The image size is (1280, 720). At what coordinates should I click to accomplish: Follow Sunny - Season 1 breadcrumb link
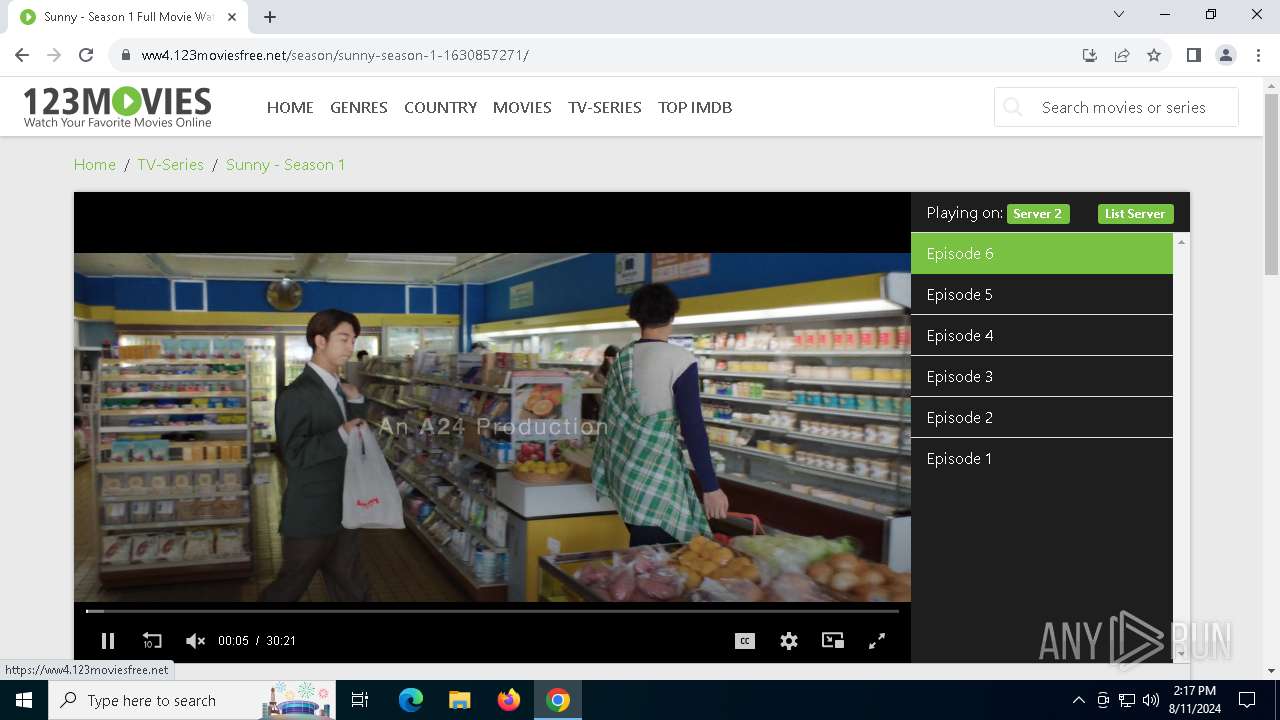pos(285,165)
